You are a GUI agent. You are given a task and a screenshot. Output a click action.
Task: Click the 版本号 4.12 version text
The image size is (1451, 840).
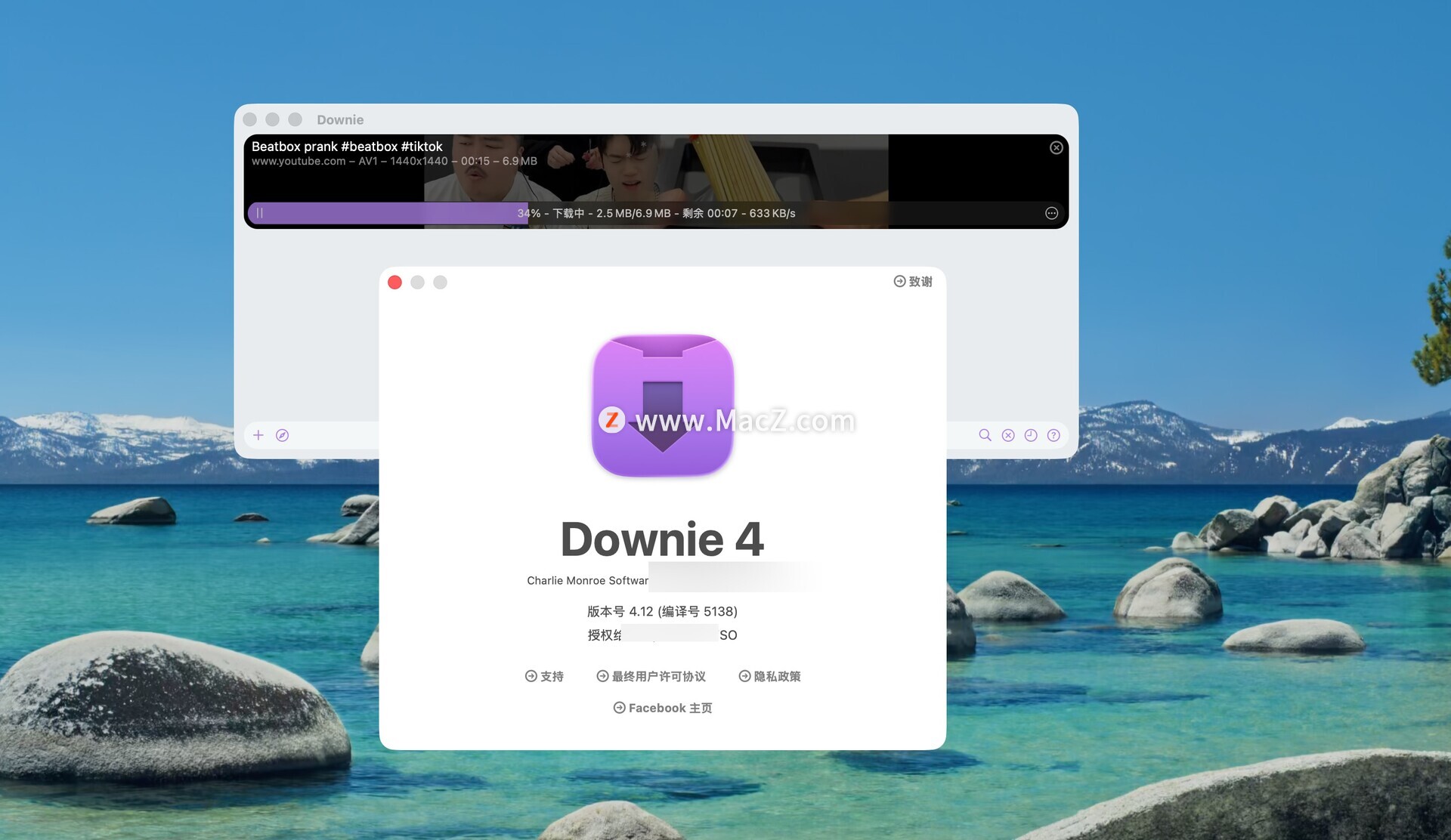point(662,612)
